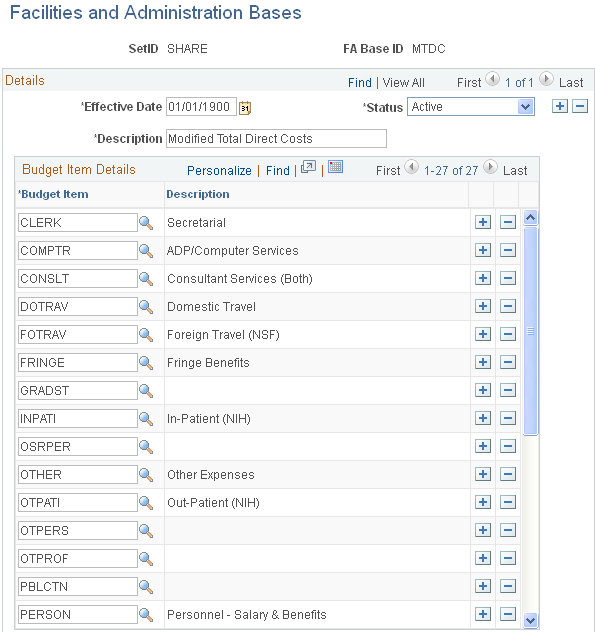Screen dimensions: 595x632
Task: Look up budget item for GRADST
Action: (x=146, y=391)
